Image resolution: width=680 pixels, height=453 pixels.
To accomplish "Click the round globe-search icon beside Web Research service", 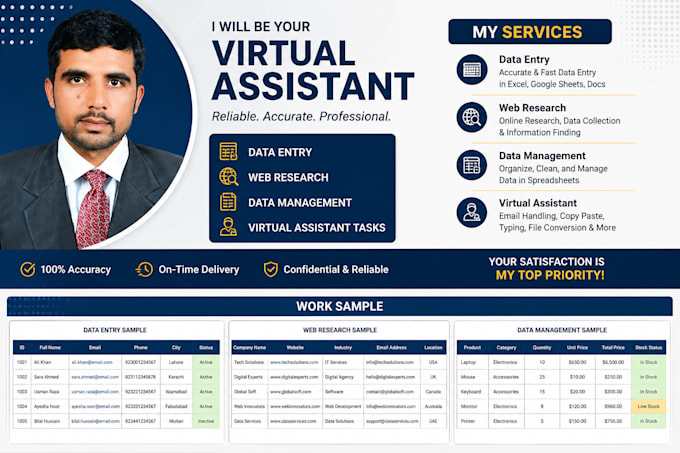I will pos(472,117).
